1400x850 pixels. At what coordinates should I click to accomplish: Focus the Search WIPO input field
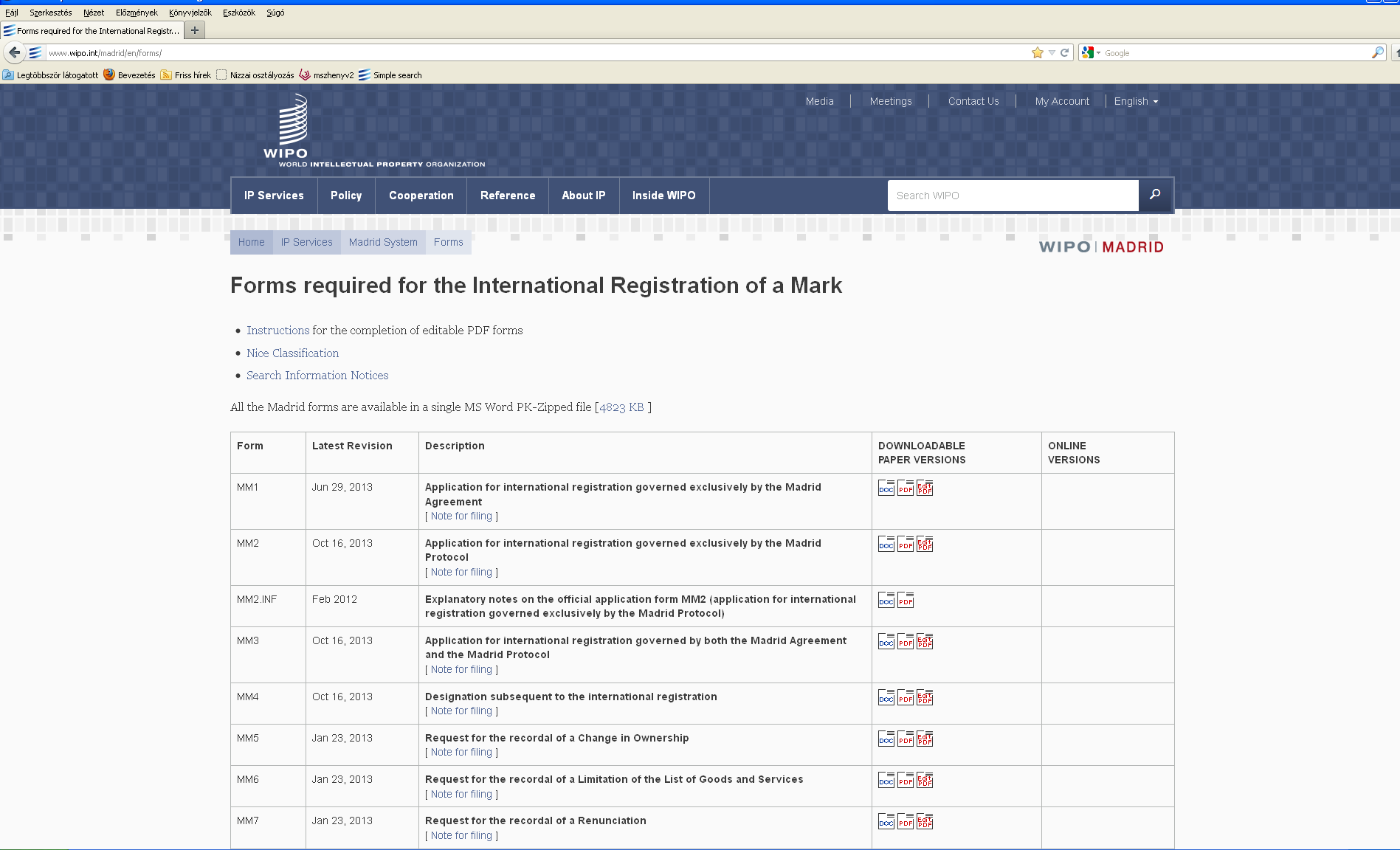[x=1013, y=196]
